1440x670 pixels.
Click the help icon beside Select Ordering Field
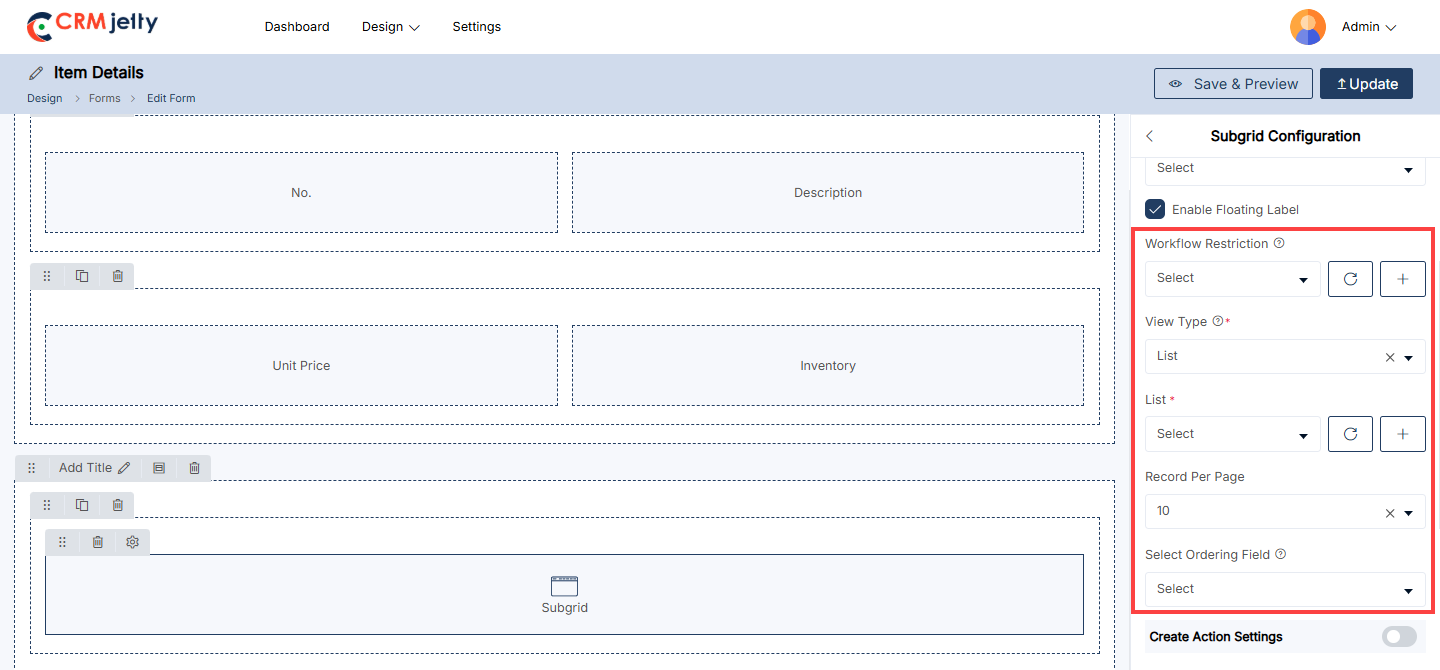pyautogui.click(x=1281, y=554)
